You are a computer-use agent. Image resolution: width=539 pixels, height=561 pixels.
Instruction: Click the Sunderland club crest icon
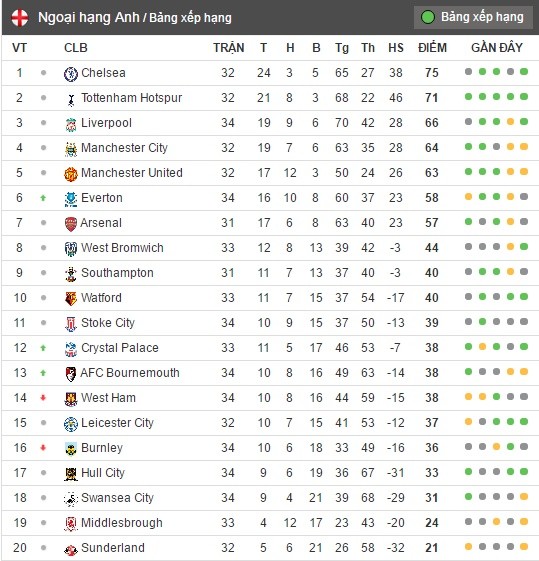click(71, 549)
